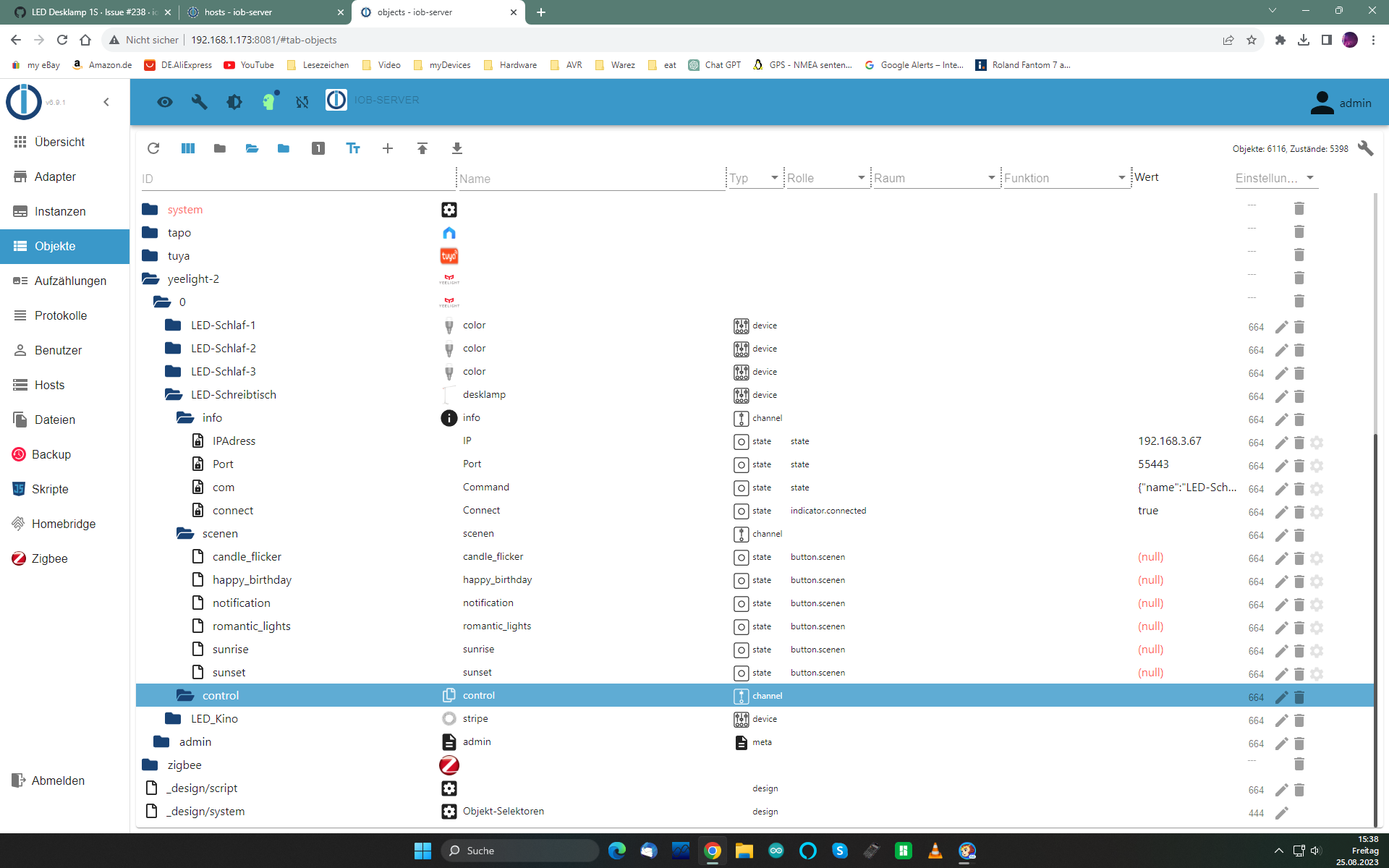Click the collapse all folders icon
1389x868 pixels.
coord(220,148)
